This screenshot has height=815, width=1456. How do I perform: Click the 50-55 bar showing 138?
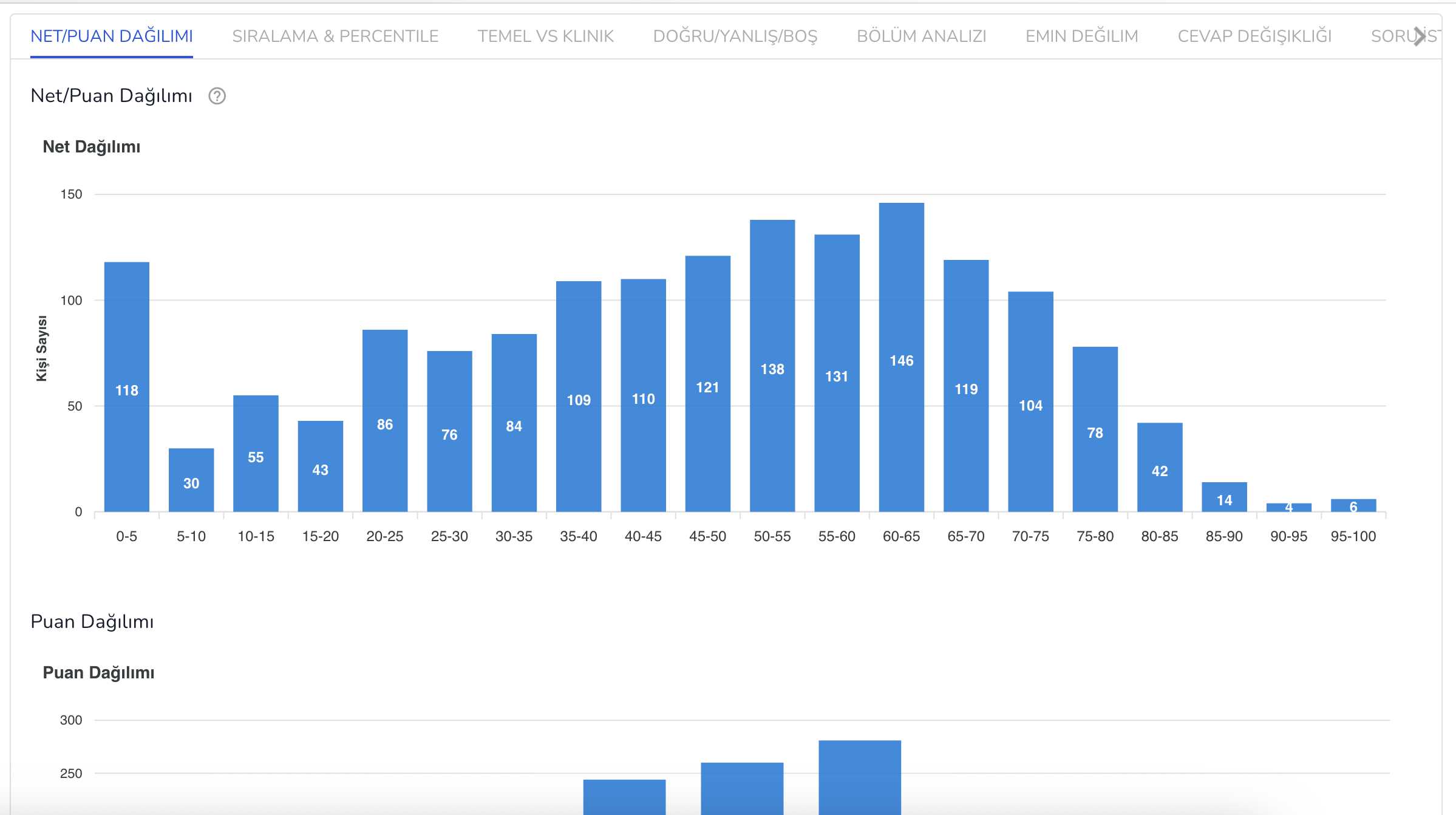click(772, 366)
